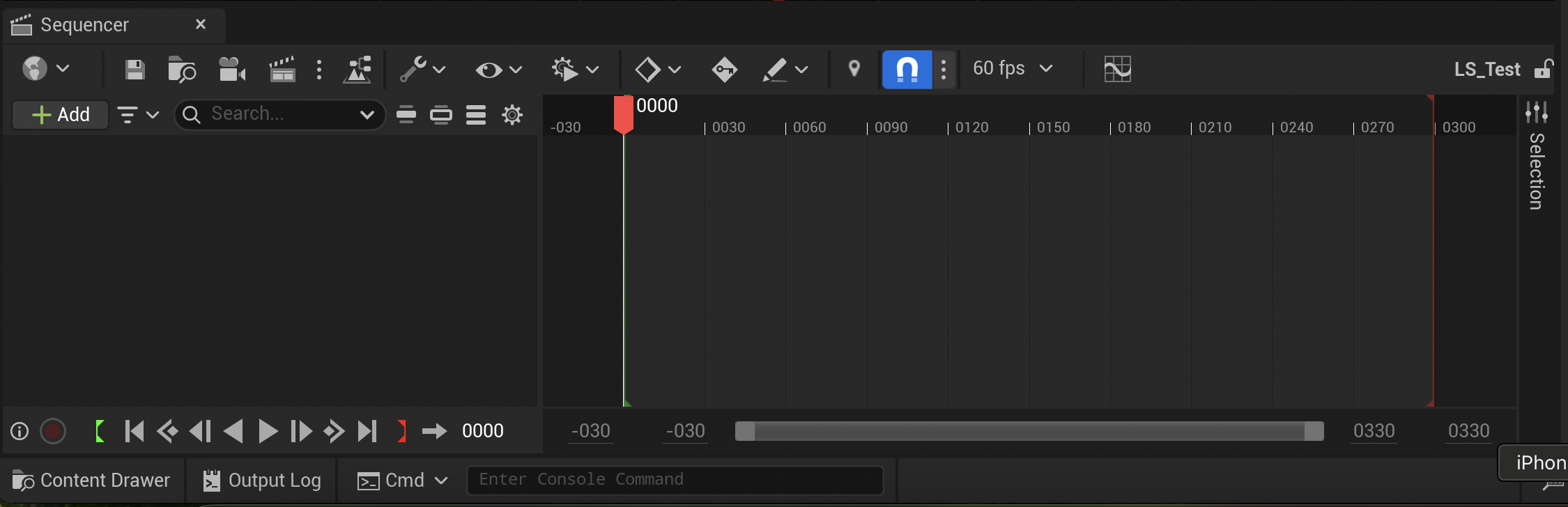The height and width of the screenshot is (507, 1568).
Task: Toggle snapping with the magnet button
Action: [x=907, y=70]
